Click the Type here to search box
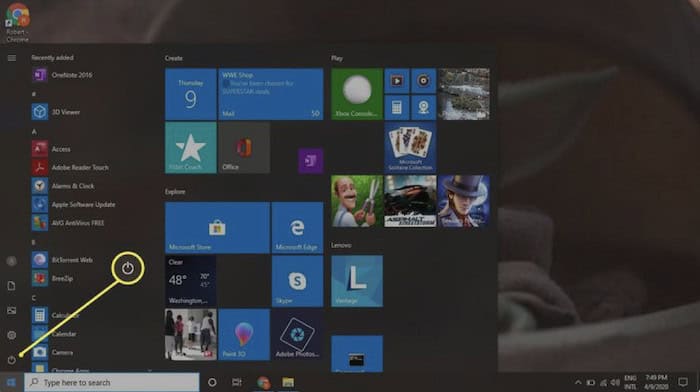The image size is (700, 392). click(x=112, y=383)
